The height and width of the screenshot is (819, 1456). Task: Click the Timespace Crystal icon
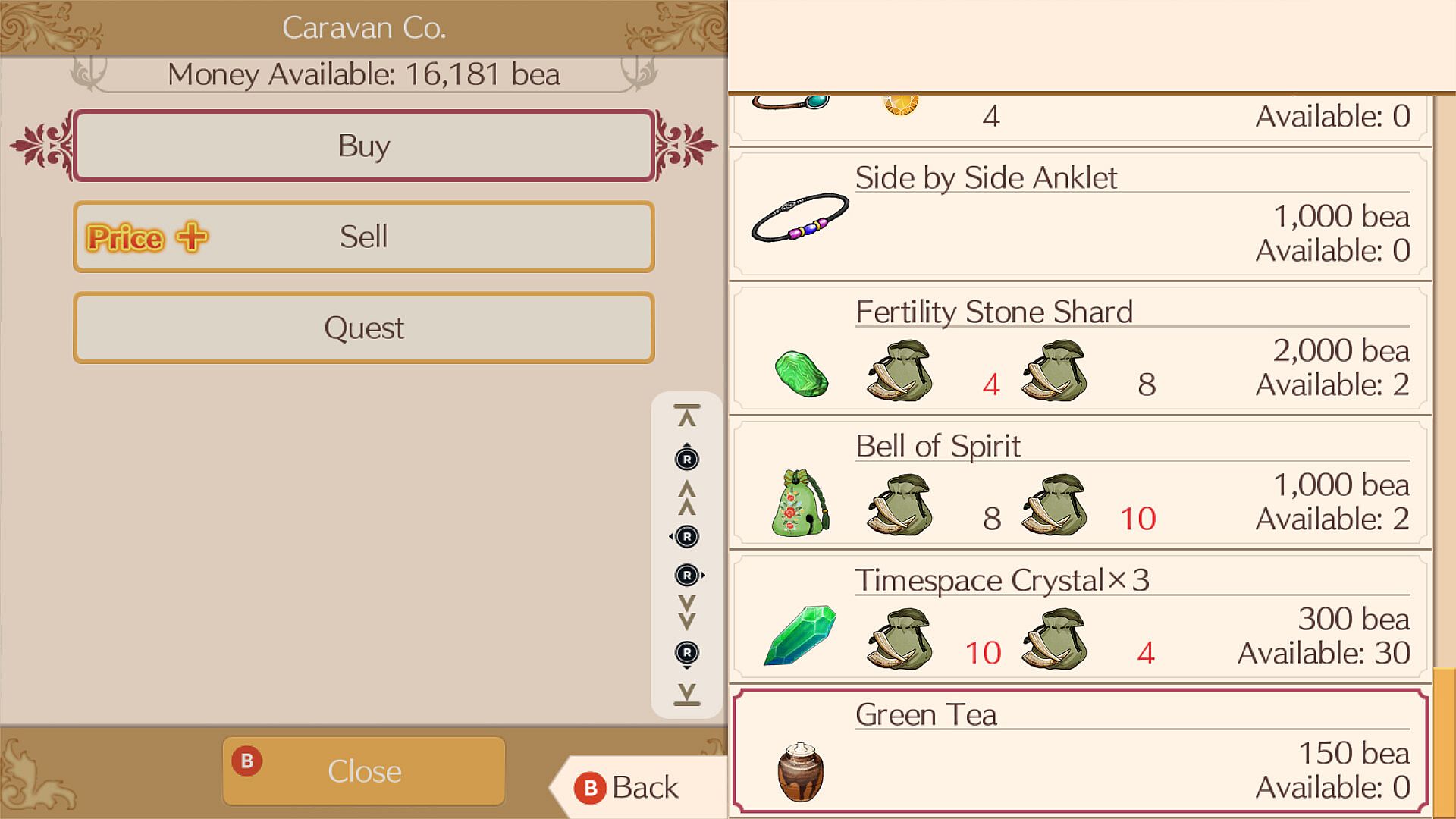coord(800,635)
